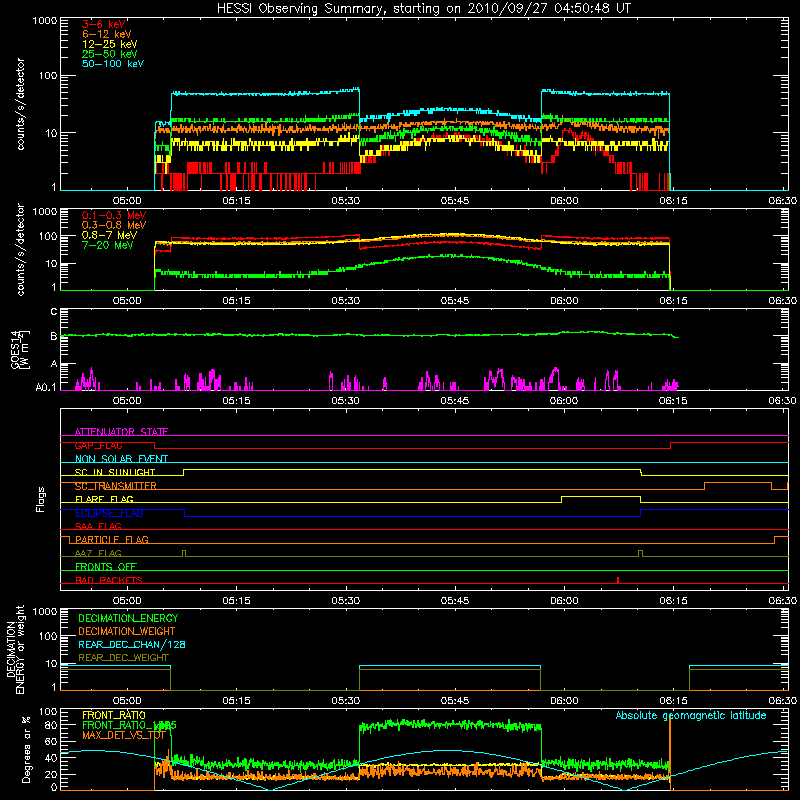
Task: Pick the cyan 50-100 keV legend label
Action: point(113,64)
